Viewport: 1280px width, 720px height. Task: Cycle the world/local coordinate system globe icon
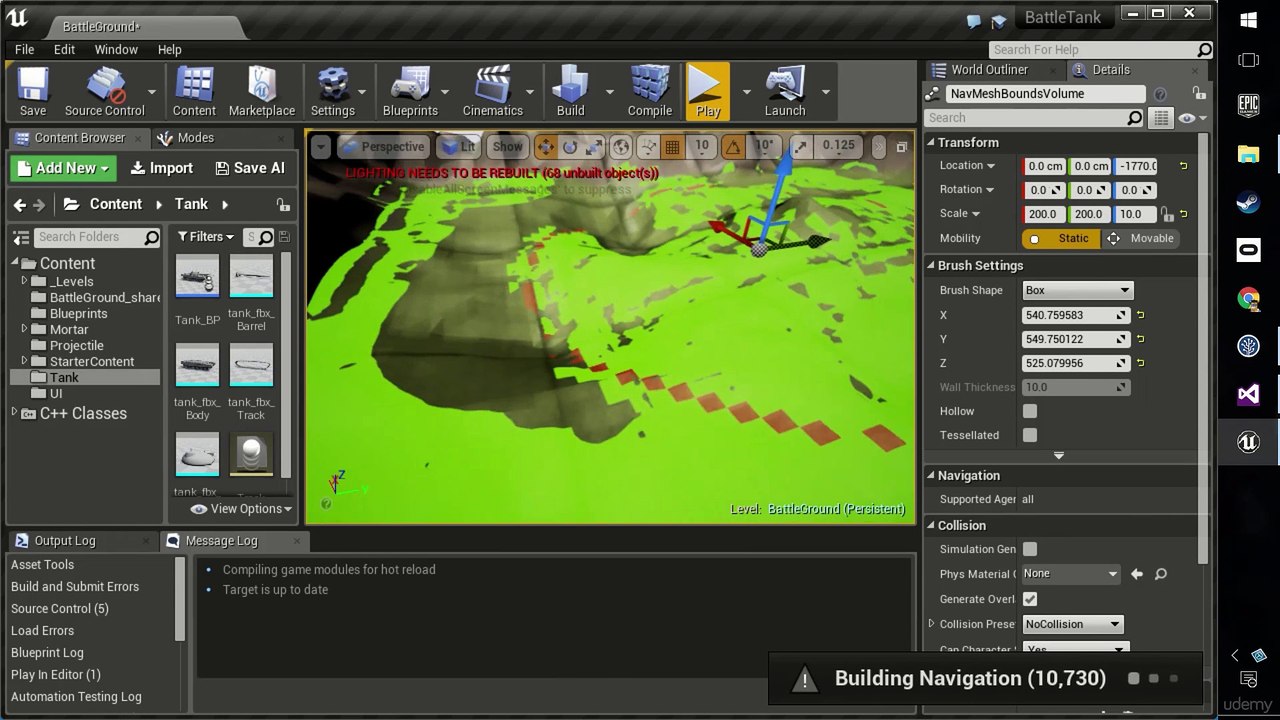click(x=621, y=147)
